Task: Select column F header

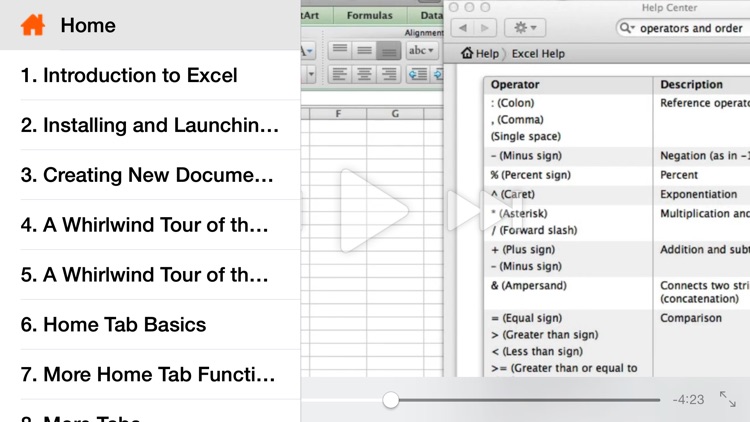Action: tap(338, 113)
